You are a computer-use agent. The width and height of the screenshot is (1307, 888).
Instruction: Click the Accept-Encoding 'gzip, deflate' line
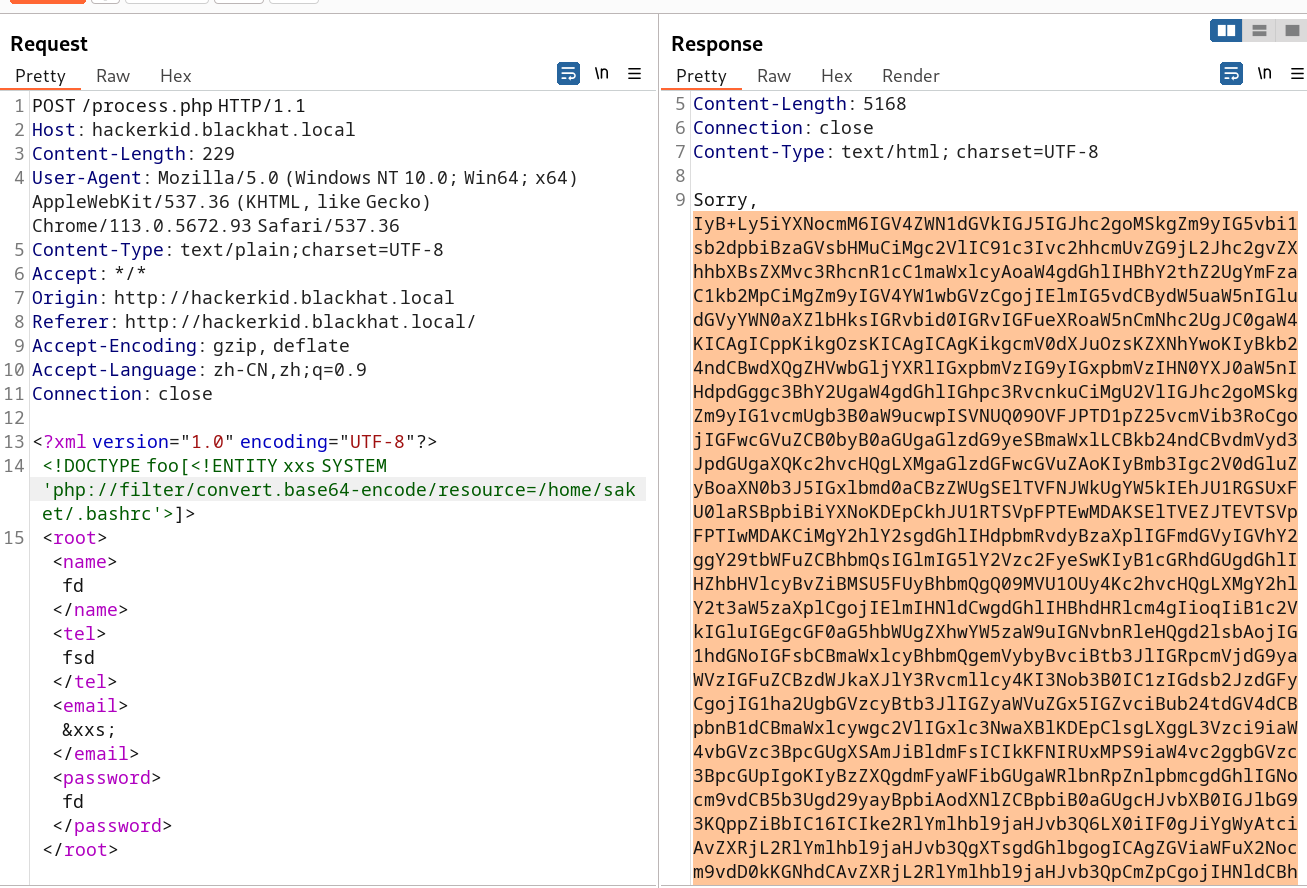pos(191,346)
